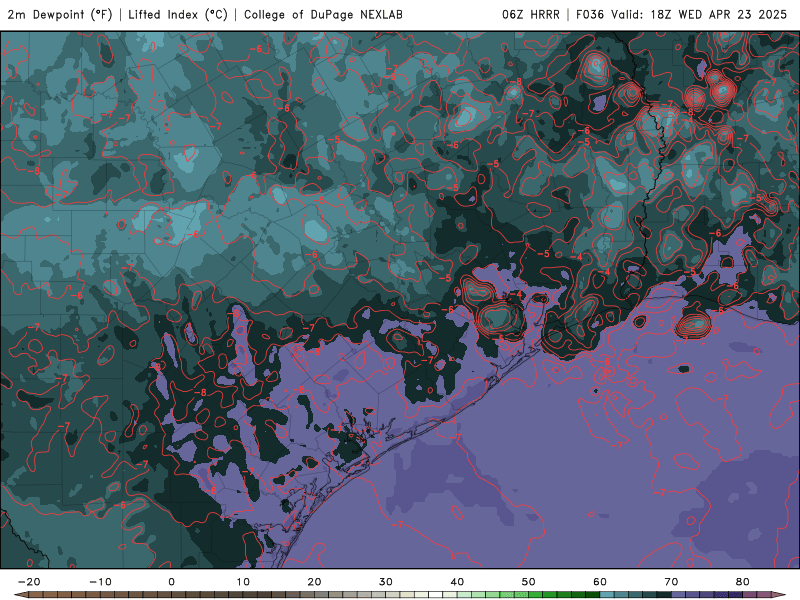The width and height of the screenshot is (800, 600).
Task: Click the white swatch on the color bar
Action: pos(435,595)
